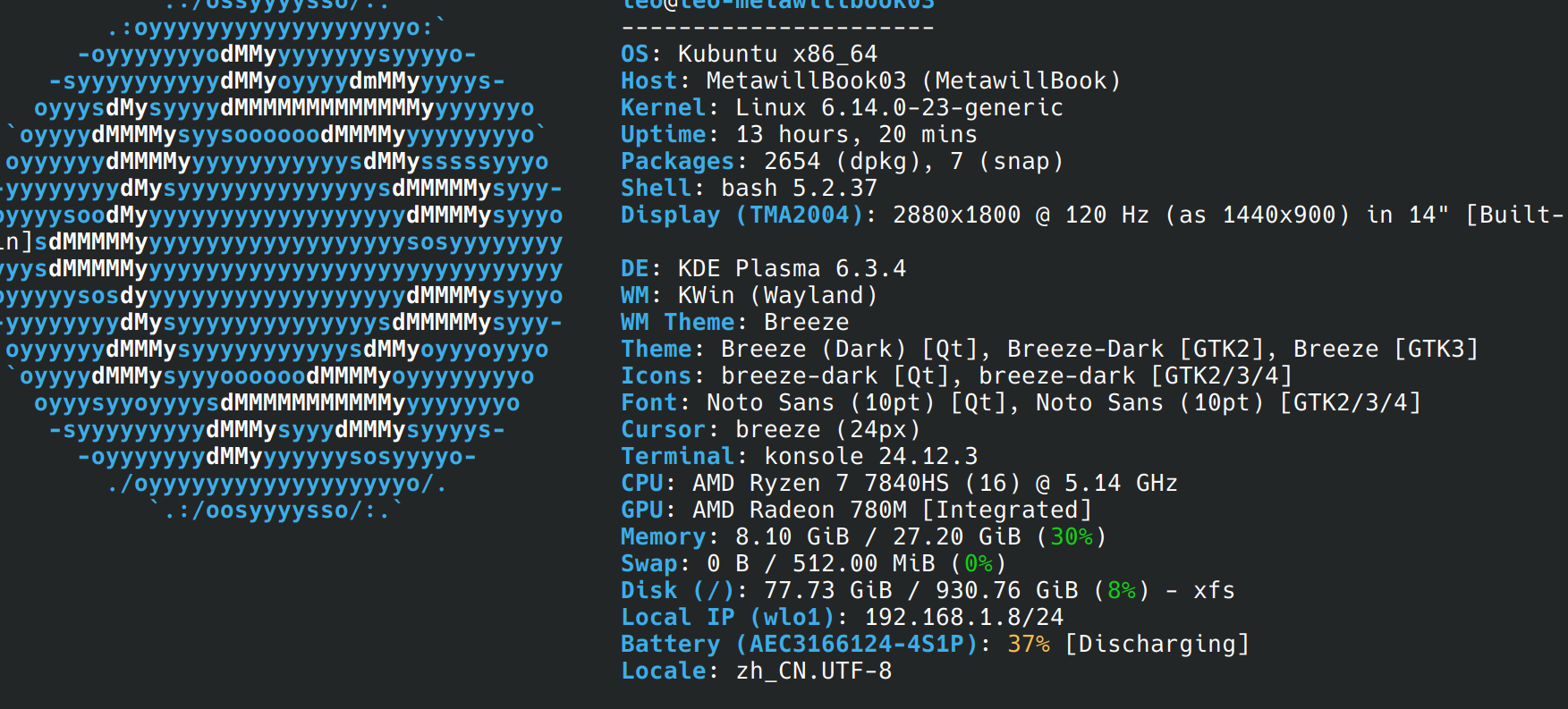This screenshot has height=709, width=1568.
Task: Click the 'Battery (AEC3166124-4S1P)' label
Action: (800, 644)
